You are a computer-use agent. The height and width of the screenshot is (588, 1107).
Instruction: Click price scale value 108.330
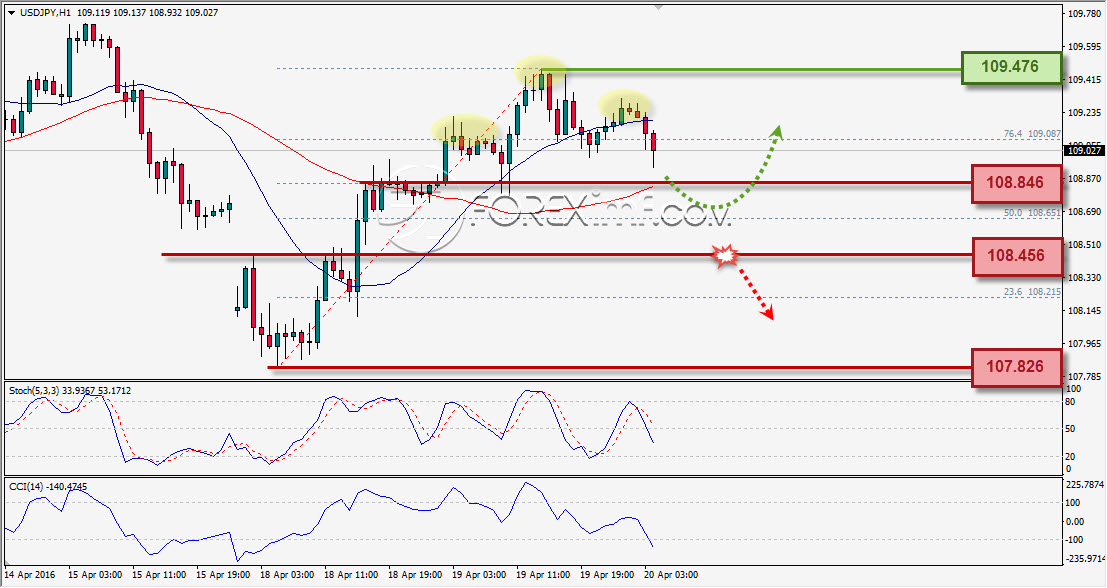(1084, 277)
